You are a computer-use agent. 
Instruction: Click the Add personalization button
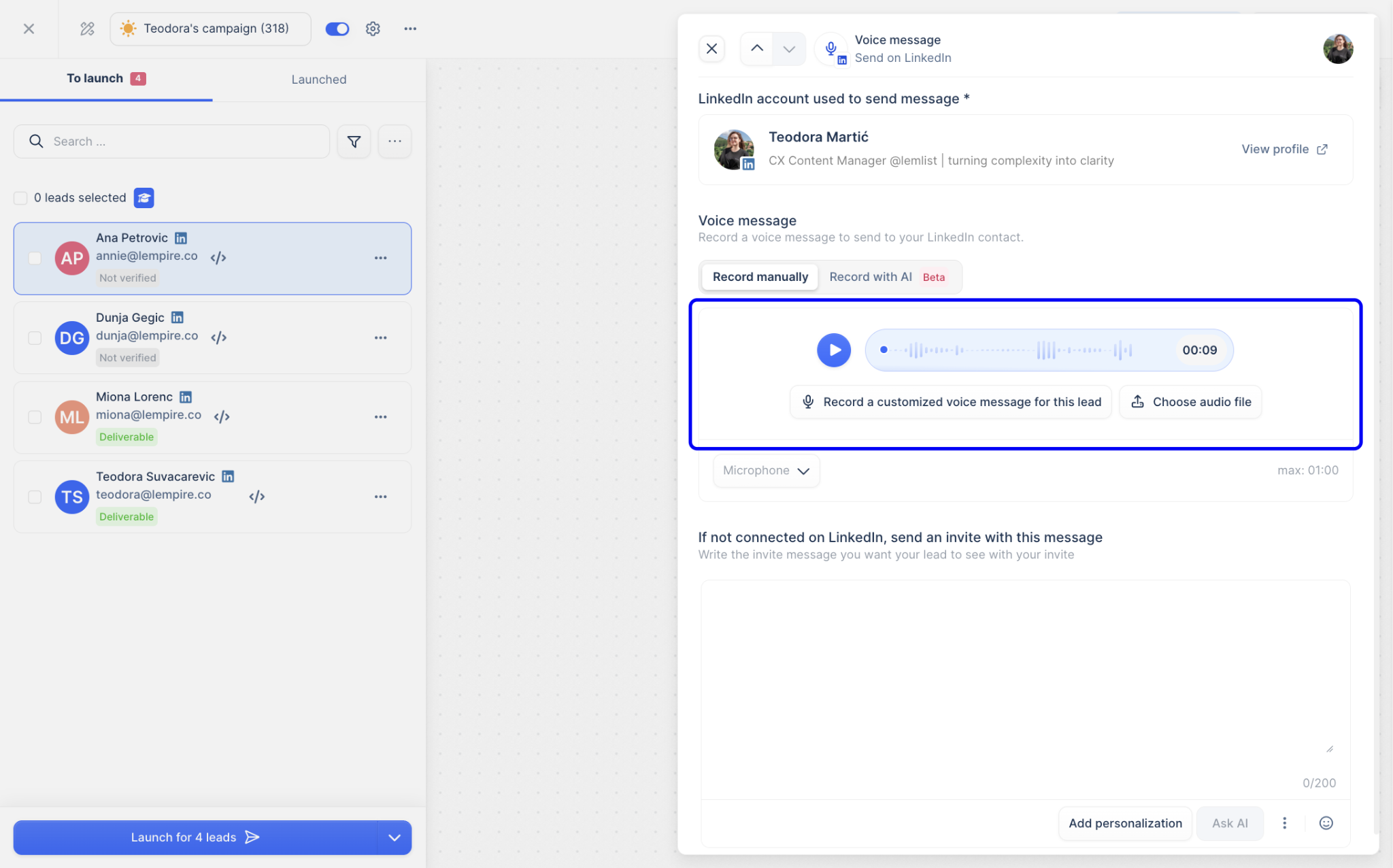click(x=1125, y=823)
